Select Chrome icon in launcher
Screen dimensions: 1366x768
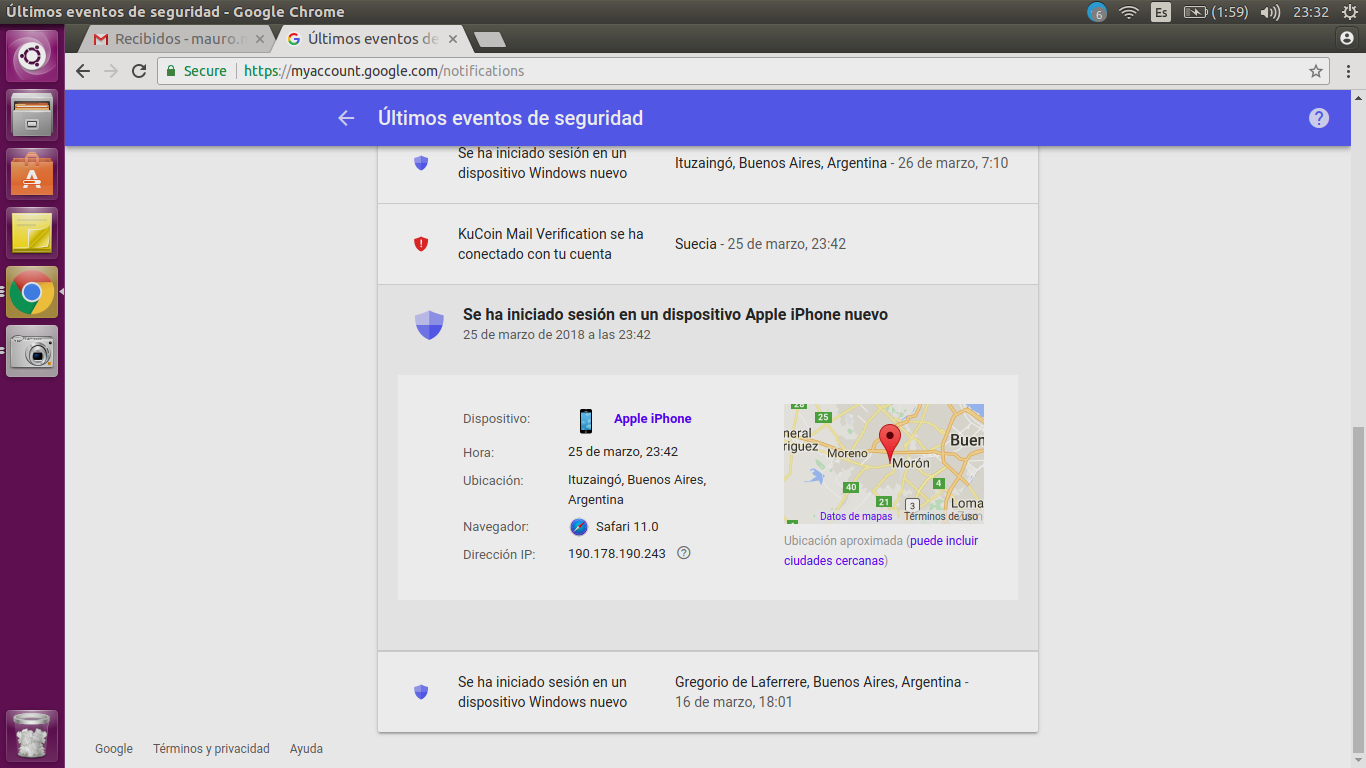pos(32,292)
